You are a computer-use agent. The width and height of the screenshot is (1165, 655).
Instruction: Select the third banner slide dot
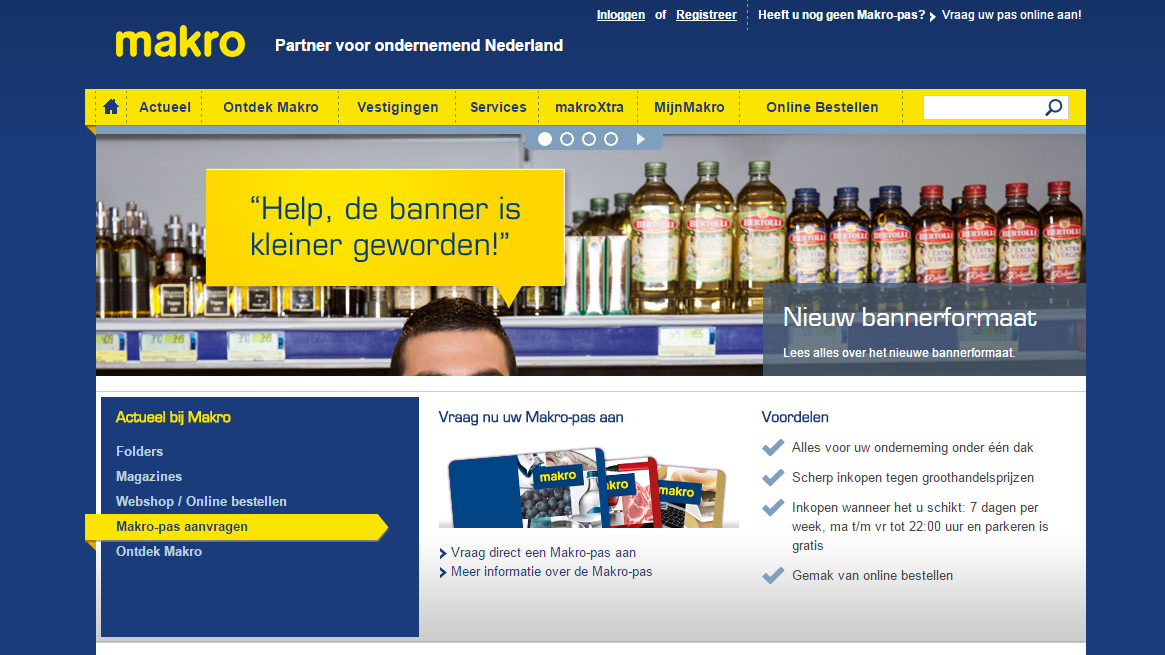588,139
